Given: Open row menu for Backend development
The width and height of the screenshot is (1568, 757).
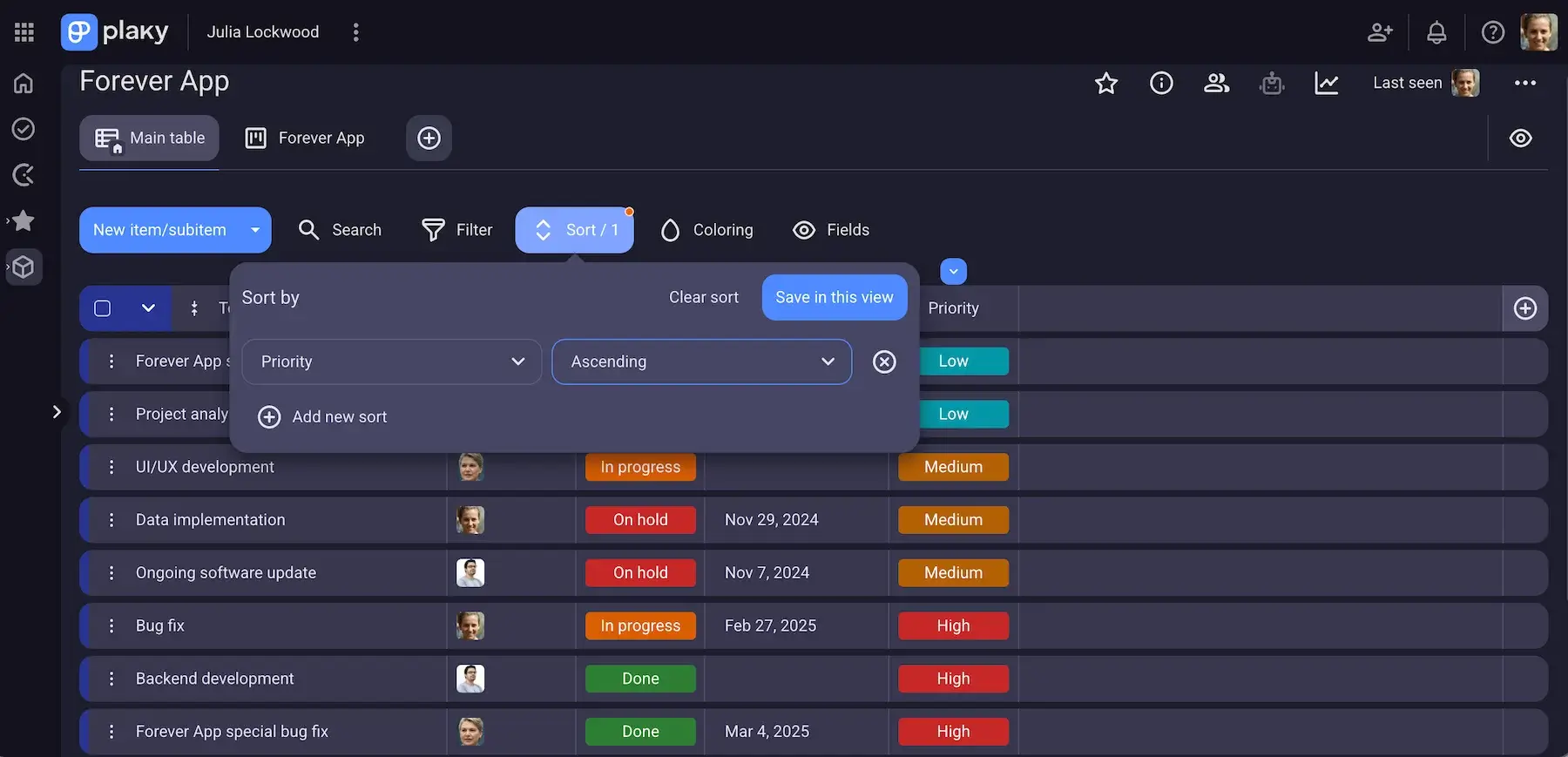Looking at the screenshot, I should pyautogui.click(x=111, y=679).
